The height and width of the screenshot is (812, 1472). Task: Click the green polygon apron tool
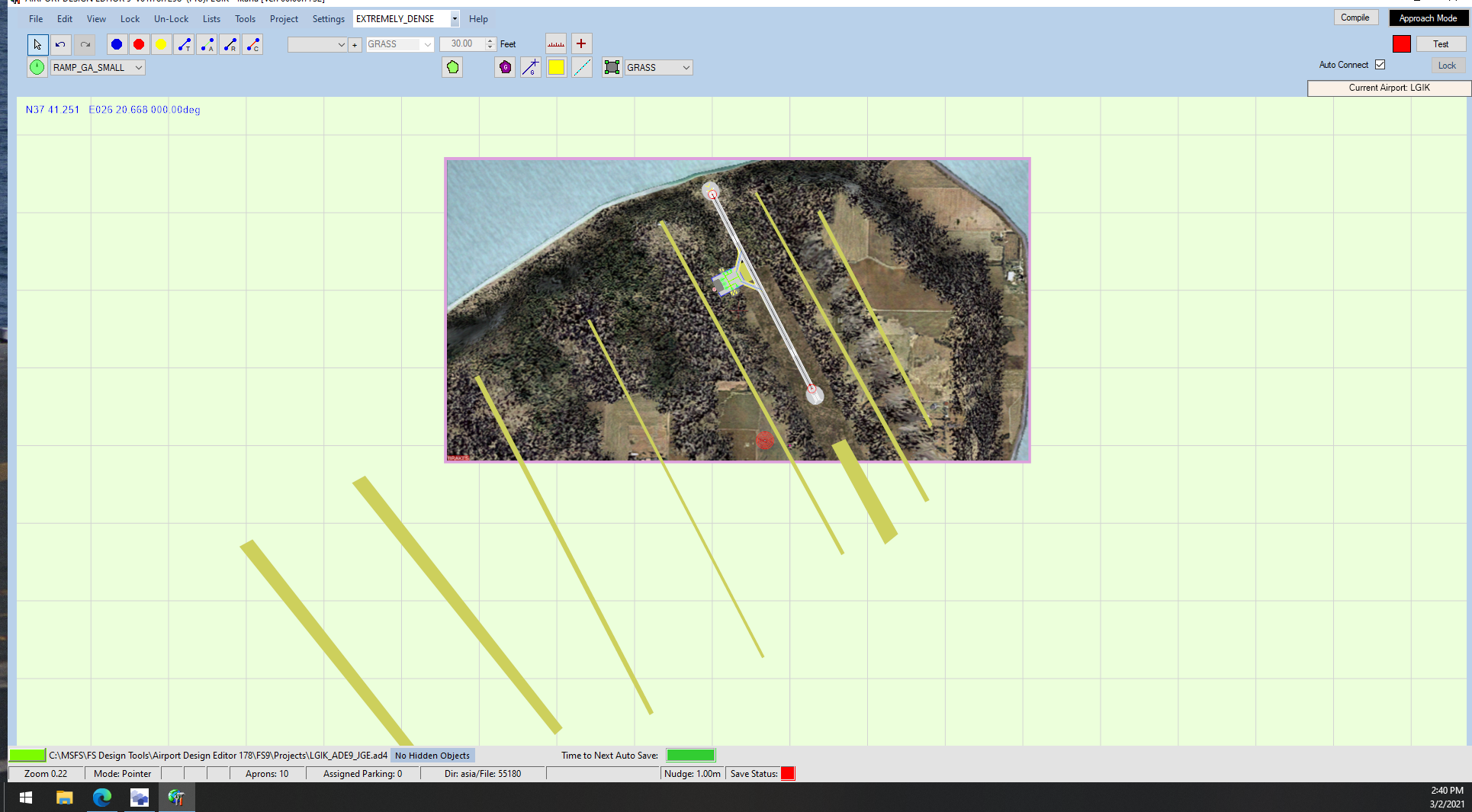pos(452,67)
